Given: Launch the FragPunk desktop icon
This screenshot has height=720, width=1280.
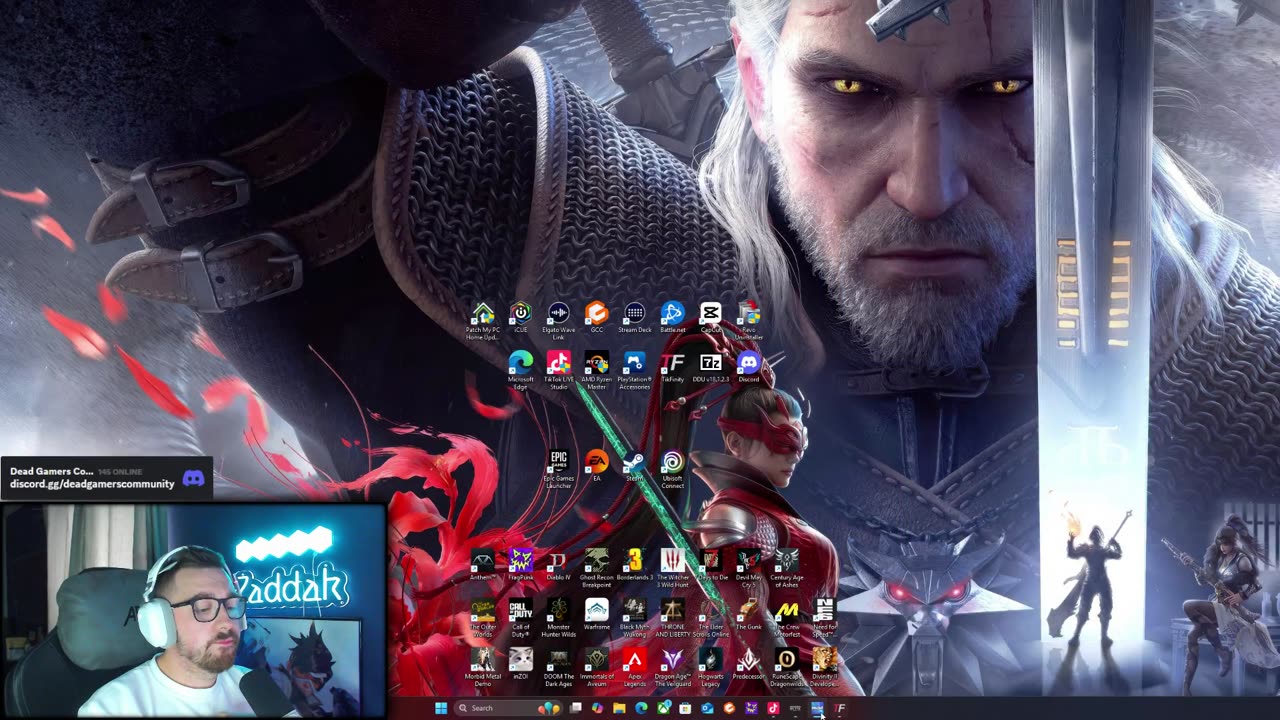Looking at the screenshot, I should pyautogui.click(x=520, y=565).
